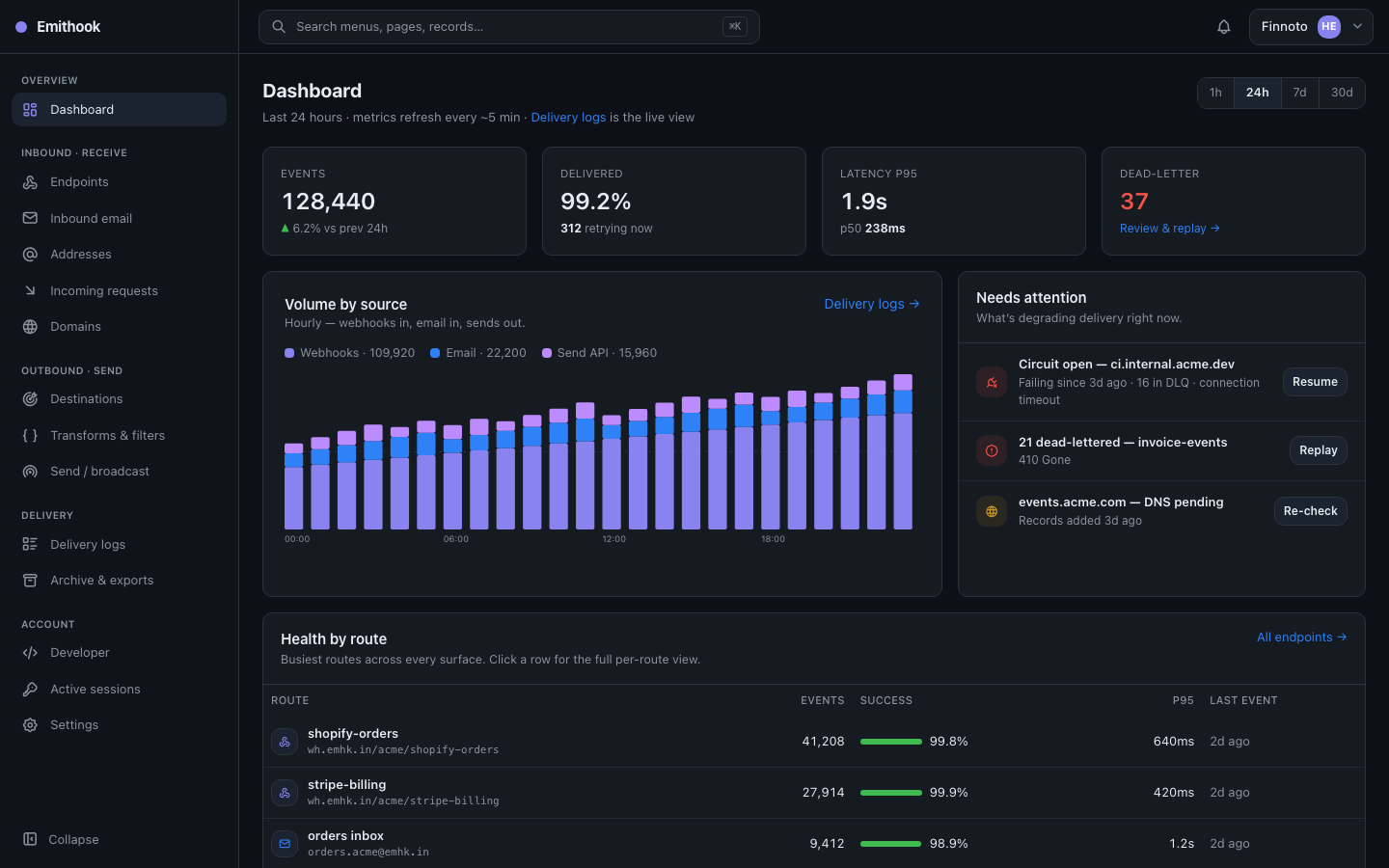The image size is (1389, 868).
Task: Click the shopify-orders success bar
Action: coord(890,742)
